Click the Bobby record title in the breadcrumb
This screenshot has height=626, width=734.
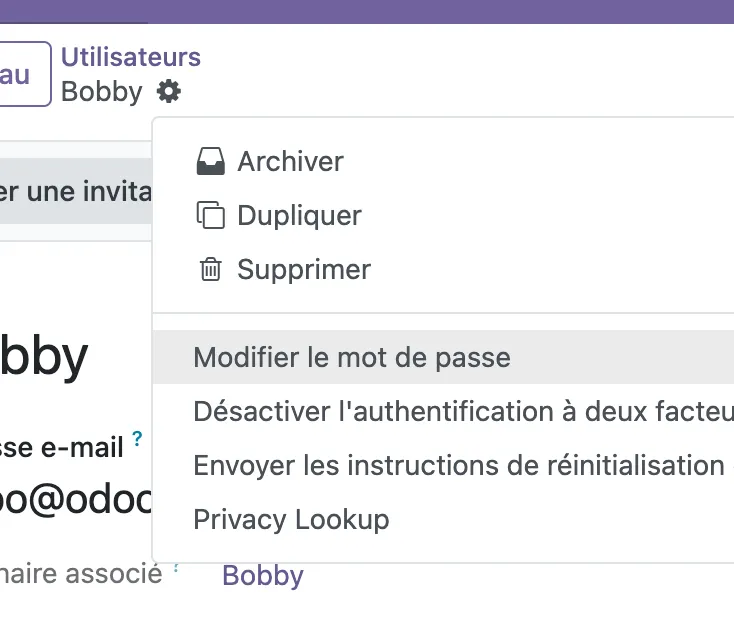point(102,91)
